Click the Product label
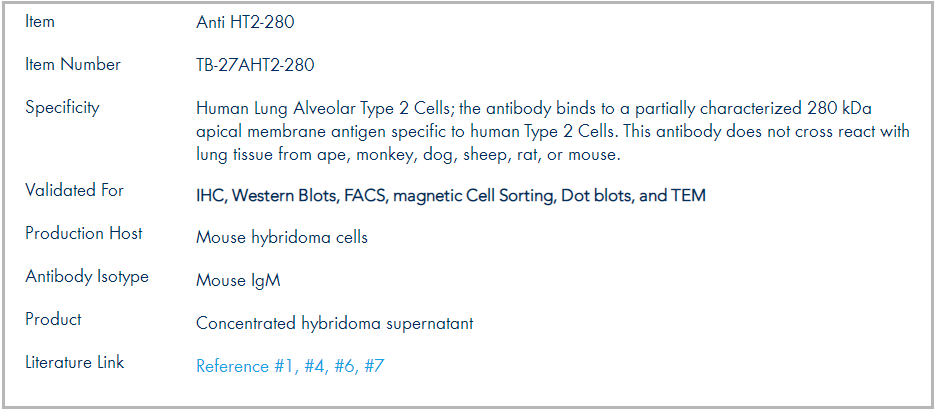The height and width of the screenshot is (412, 938). pyautogui.click(x=53, y=319)
